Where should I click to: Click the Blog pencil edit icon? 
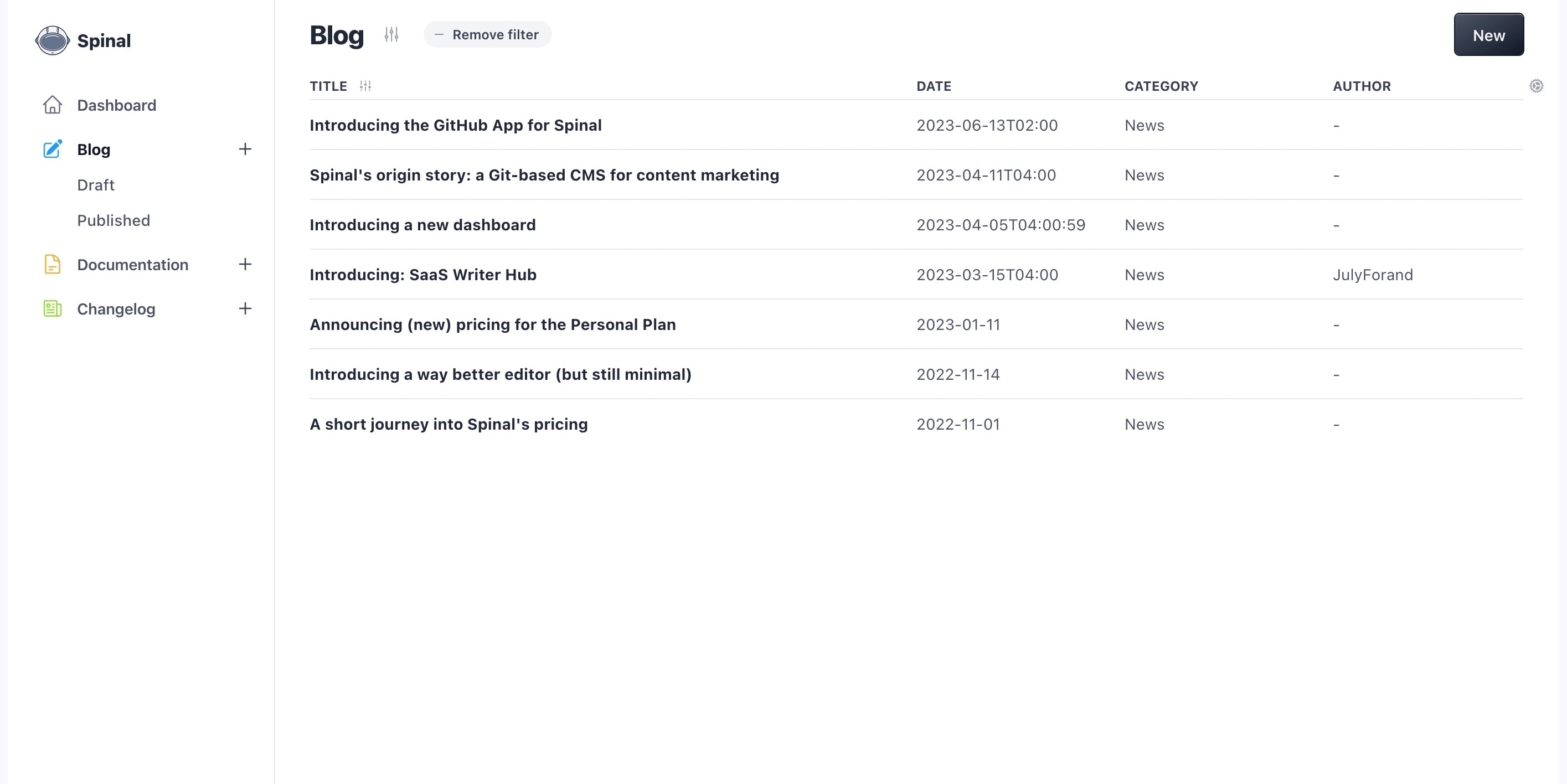coord(52,149)
